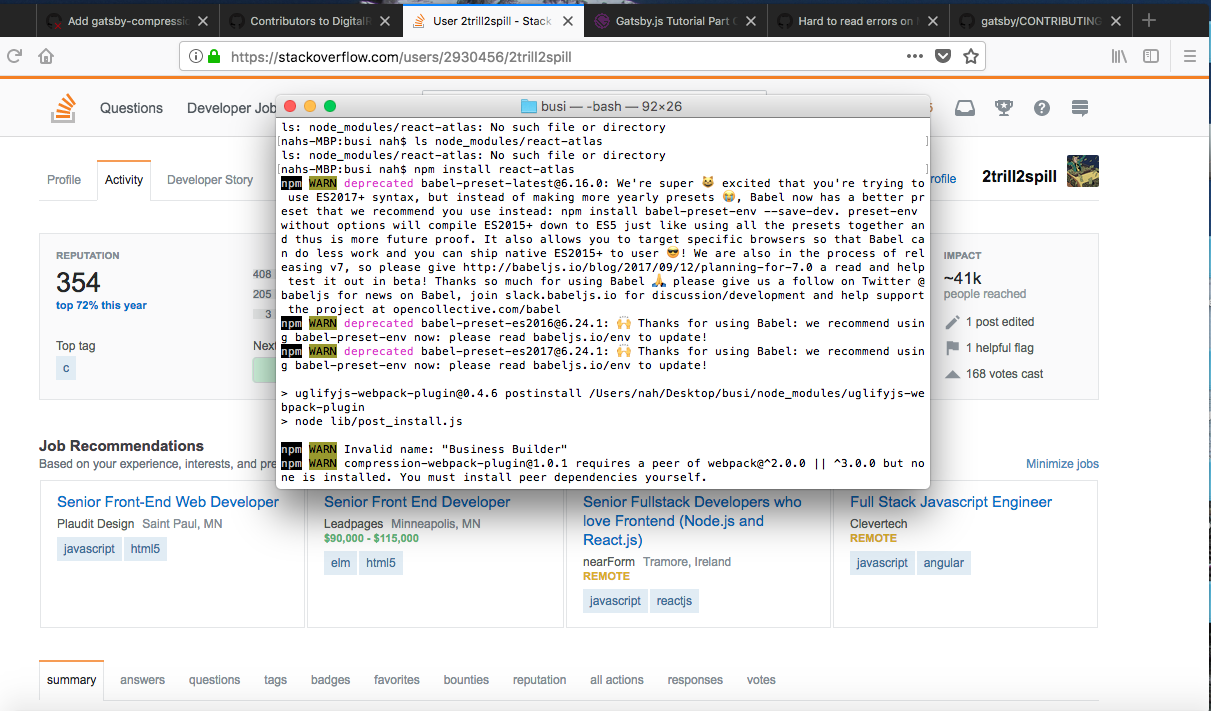Switch to 'Gatsby.js Tutorial Part' browser tab
Screen dimensions: 1211x711
(x=675, y=21)
